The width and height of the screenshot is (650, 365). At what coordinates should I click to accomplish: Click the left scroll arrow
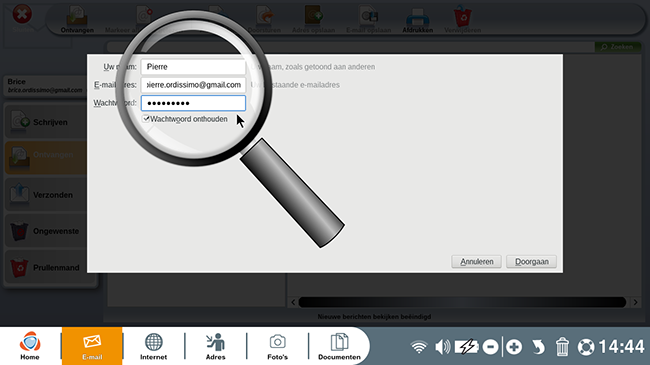[x=293, y=302]
